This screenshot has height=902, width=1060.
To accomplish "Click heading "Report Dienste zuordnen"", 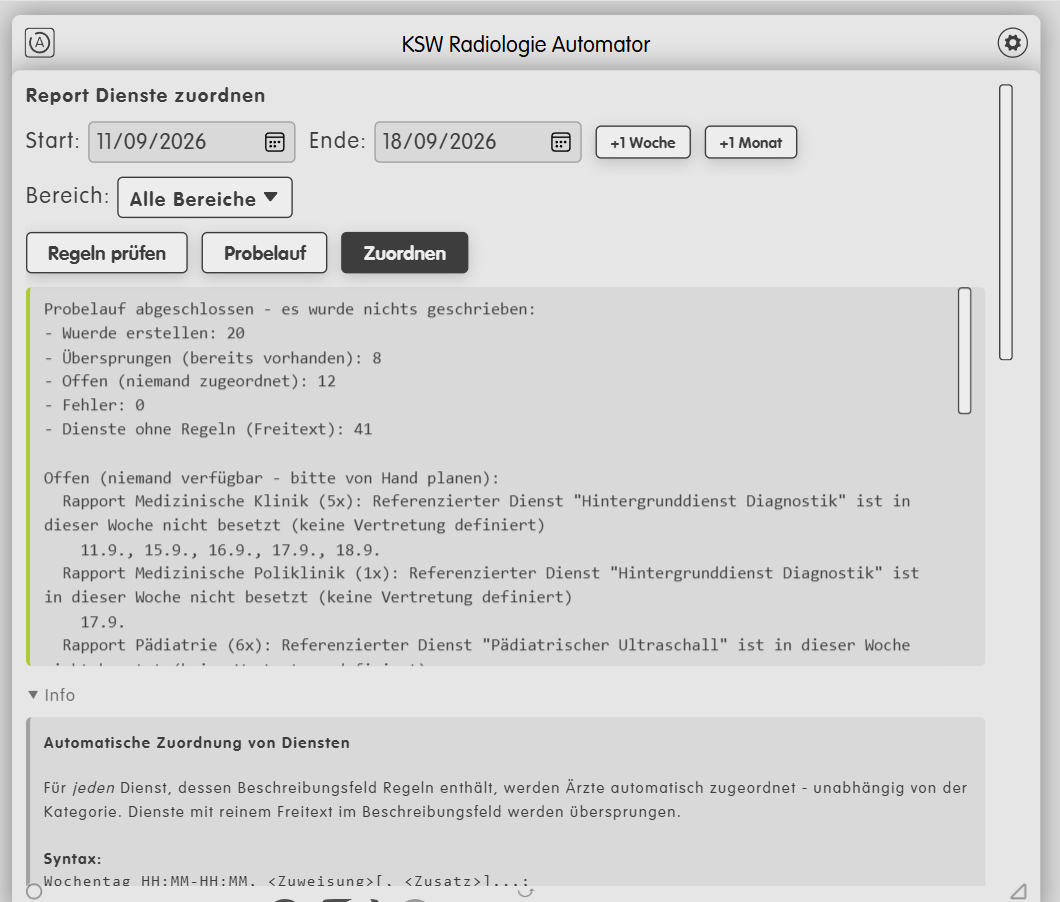I will pos(145,95).
